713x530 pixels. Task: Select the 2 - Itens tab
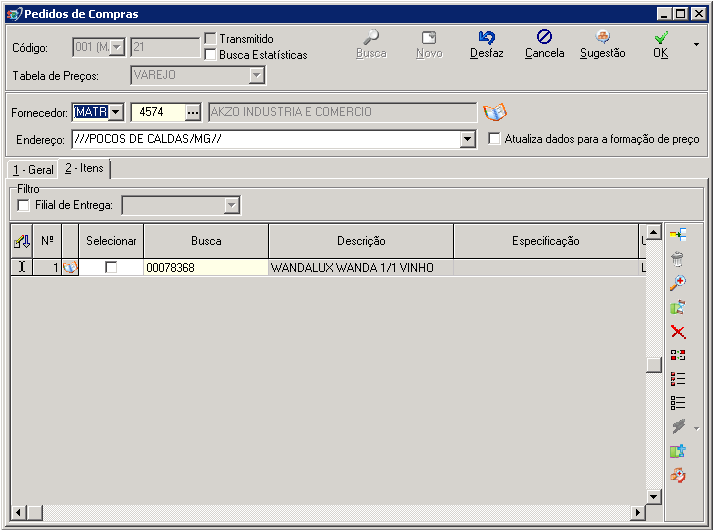point(84,168)
